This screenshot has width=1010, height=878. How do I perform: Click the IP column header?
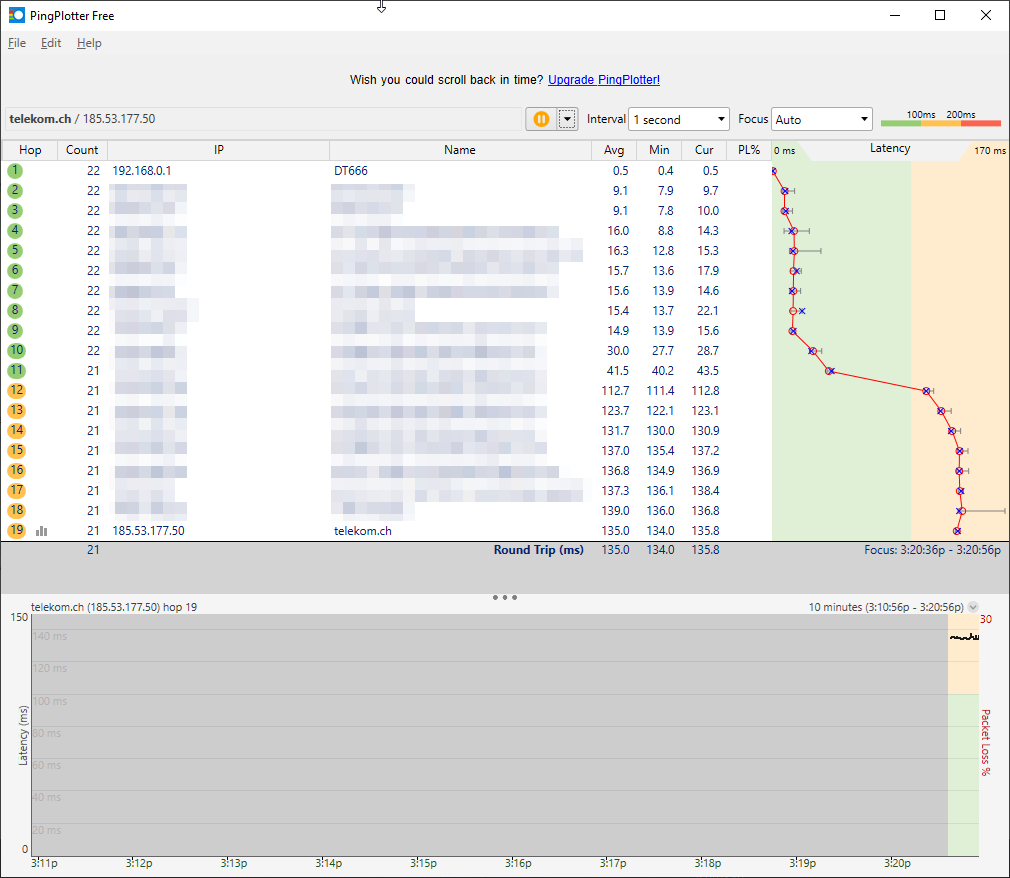218,150
